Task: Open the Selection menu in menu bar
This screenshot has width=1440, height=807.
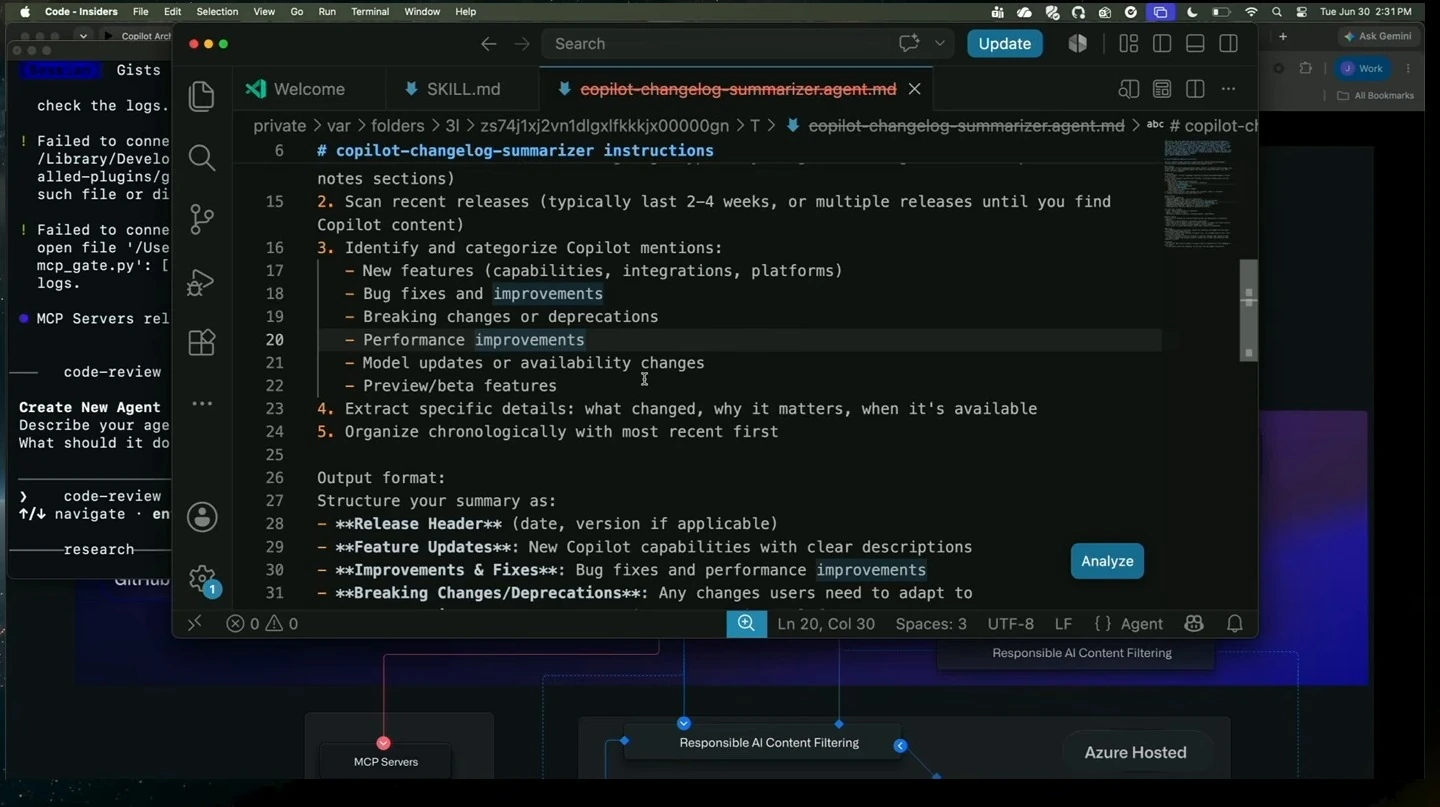Action: [217, 12]
